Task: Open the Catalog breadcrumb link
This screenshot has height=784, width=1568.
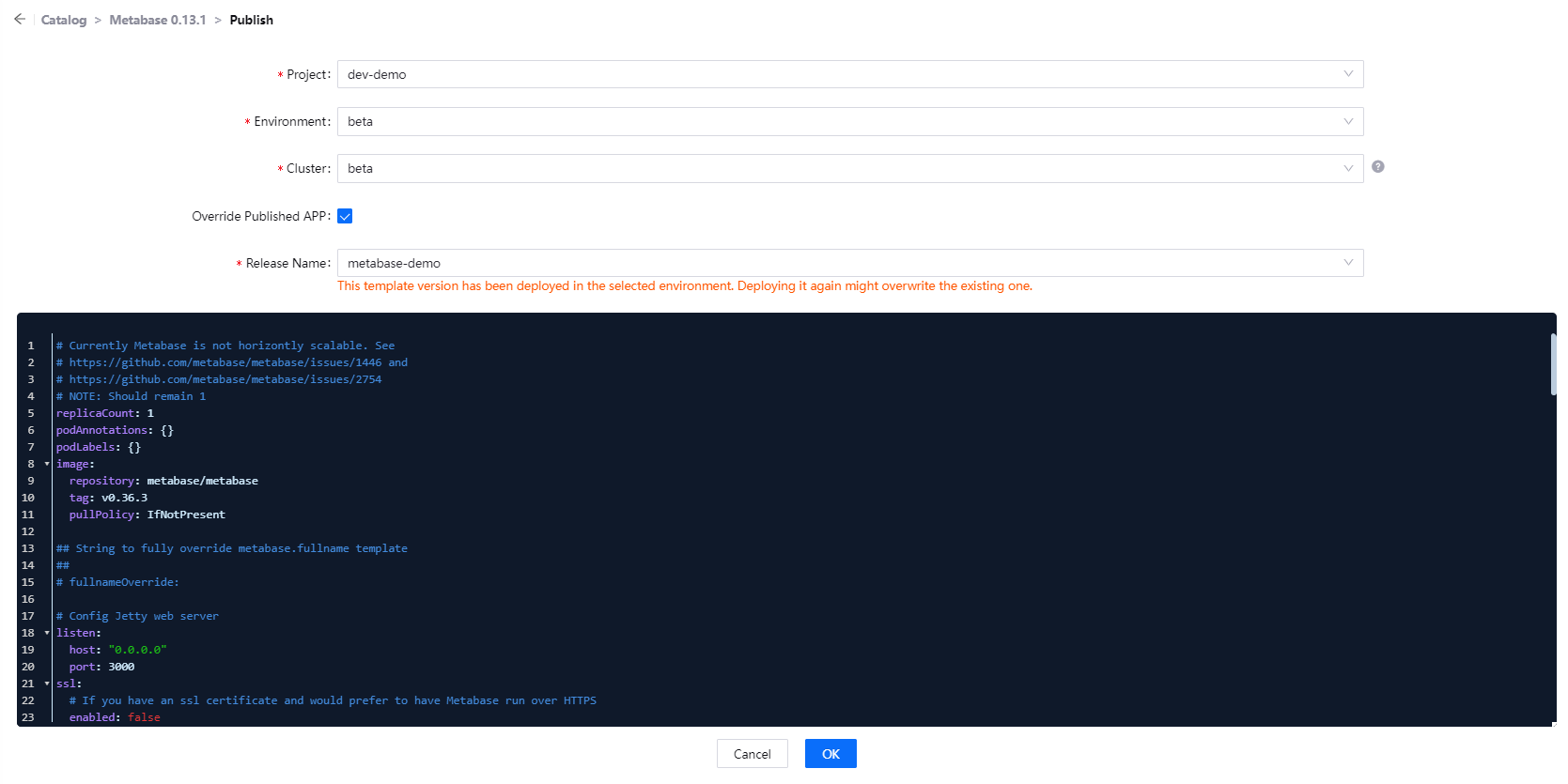Action: pos(64,20)
